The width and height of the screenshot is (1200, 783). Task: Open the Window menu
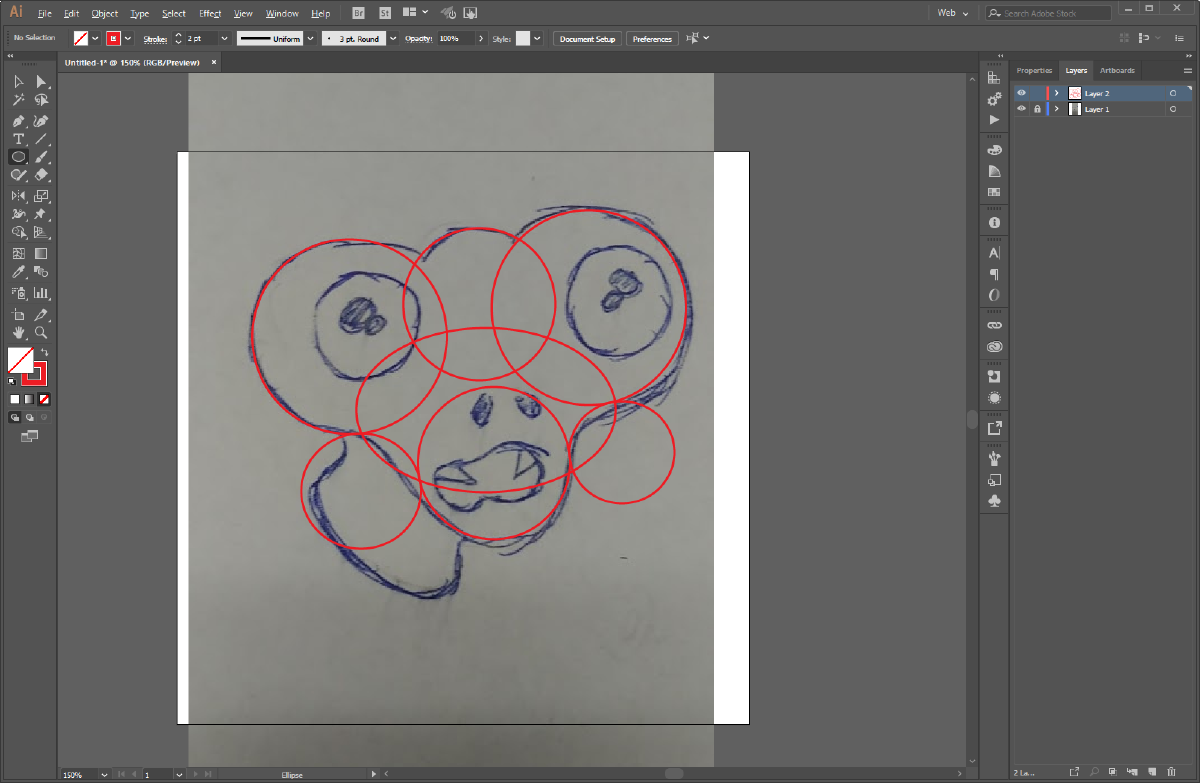tap(281, 13)
